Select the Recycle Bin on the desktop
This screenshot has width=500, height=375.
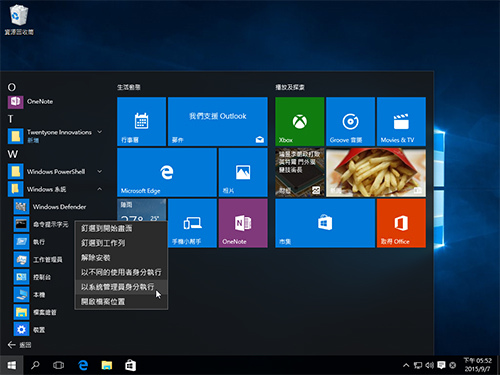pos(19,19)
